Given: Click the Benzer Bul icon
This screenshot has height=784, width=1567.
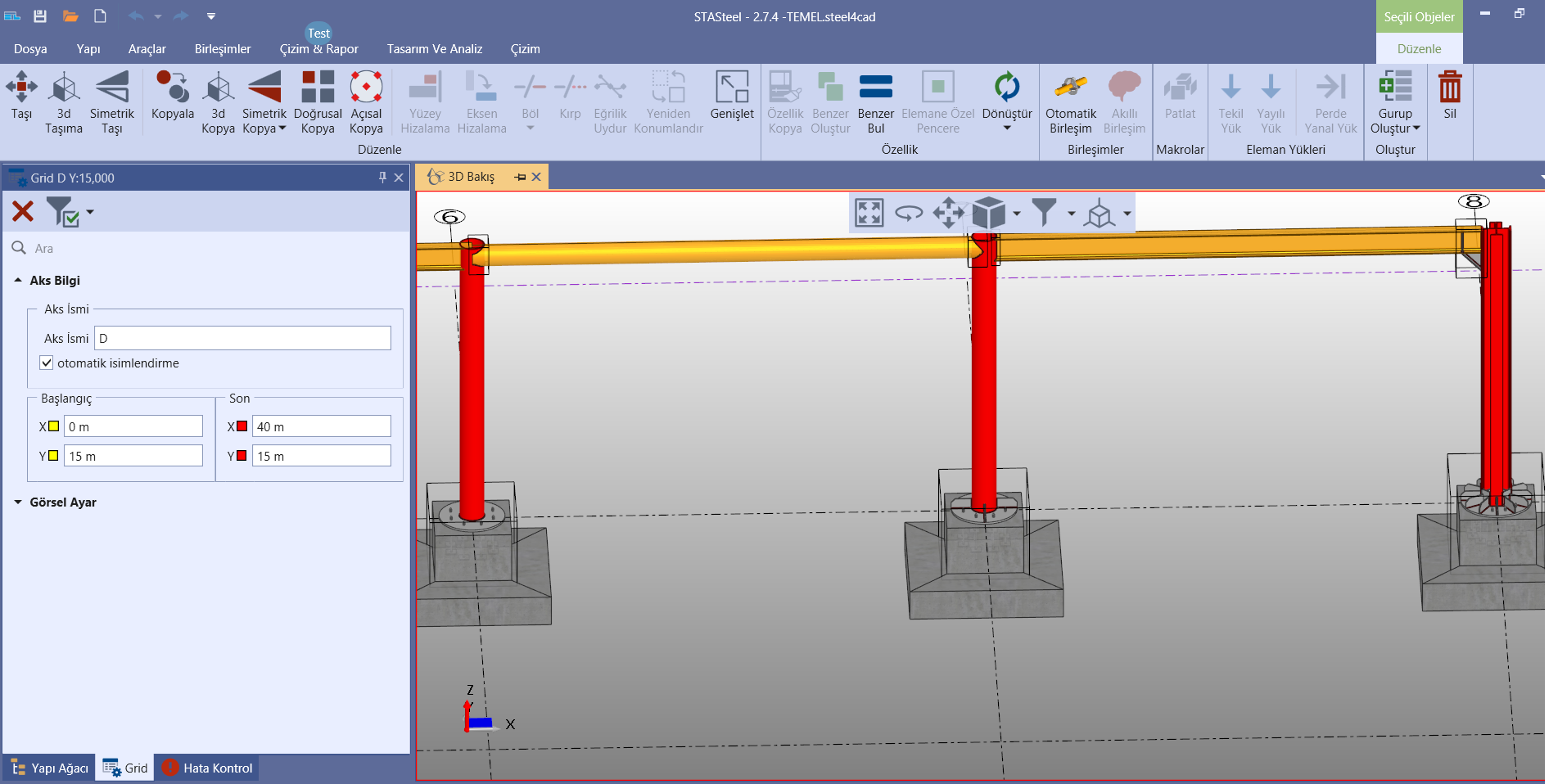Looking at the screenshot, I should (x=875, y=88).
